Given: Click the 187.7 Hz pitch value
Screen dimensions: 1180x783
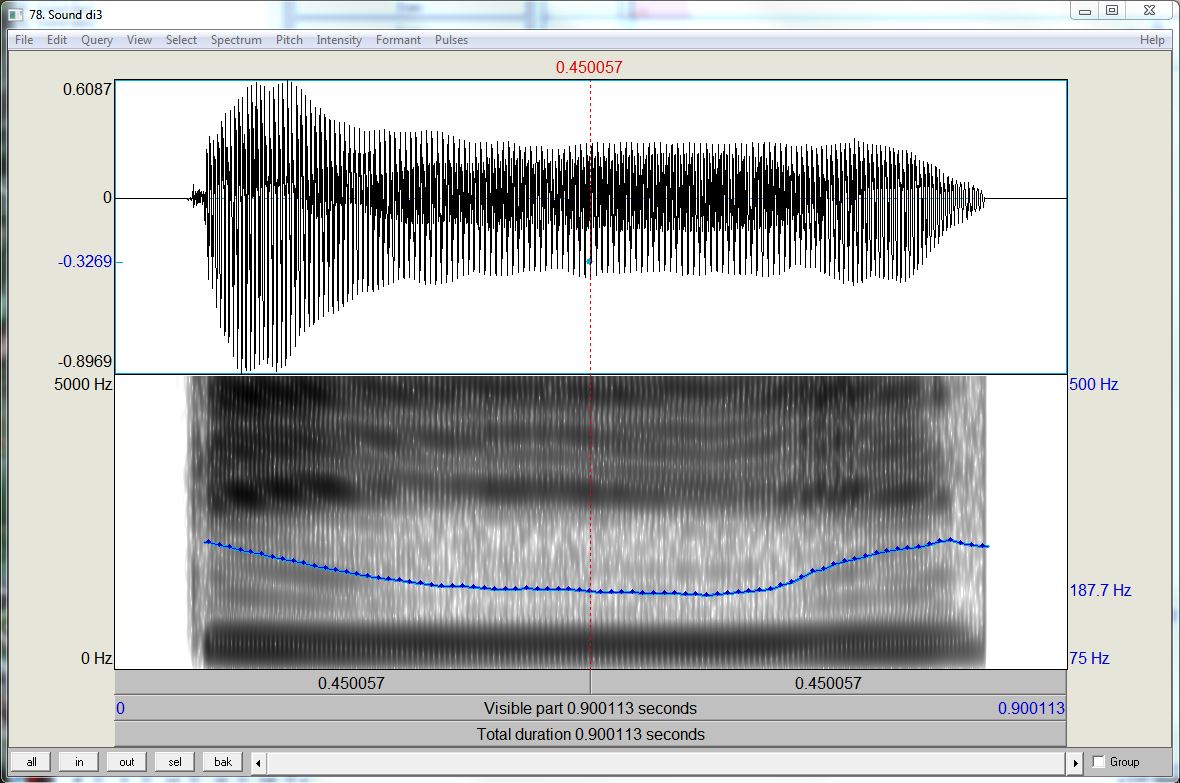Looking at the screenshot, I should pos(1100,590).
